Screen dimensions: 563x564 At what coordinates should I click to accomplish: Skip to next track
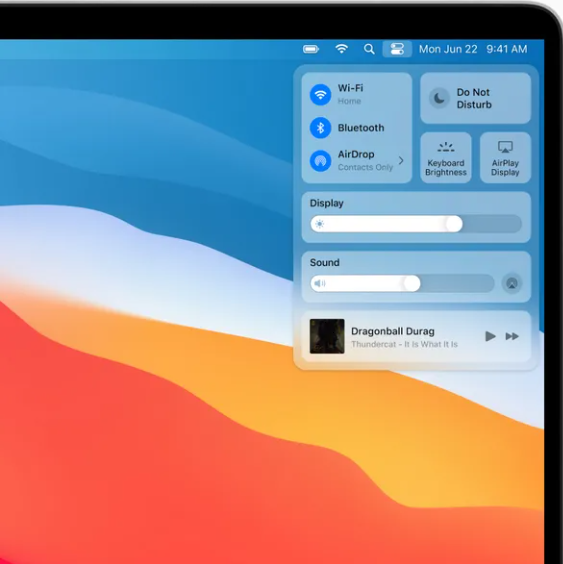click(512, 336)
